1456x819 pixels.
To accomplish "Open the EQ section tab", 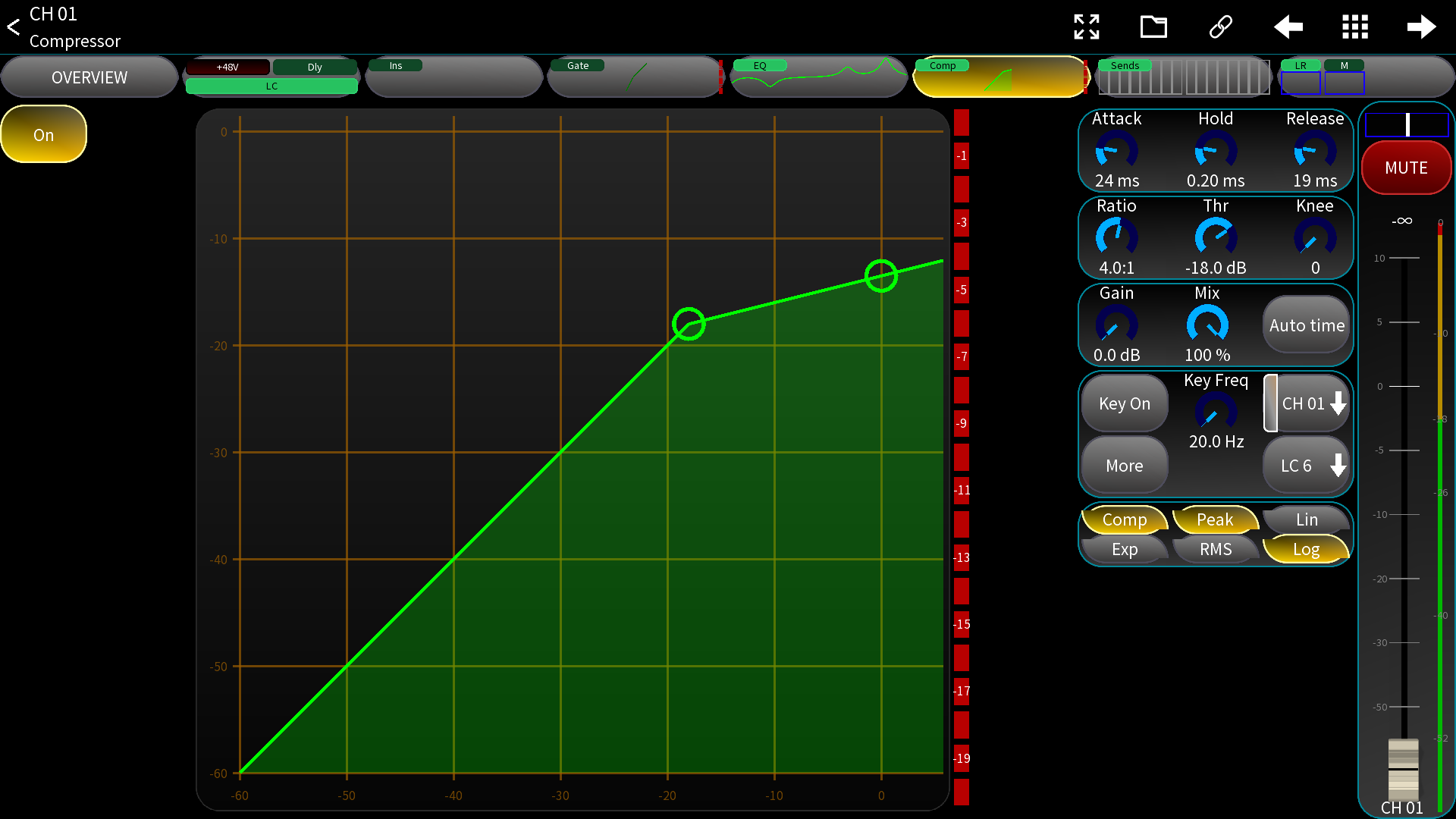I will 819,77.
